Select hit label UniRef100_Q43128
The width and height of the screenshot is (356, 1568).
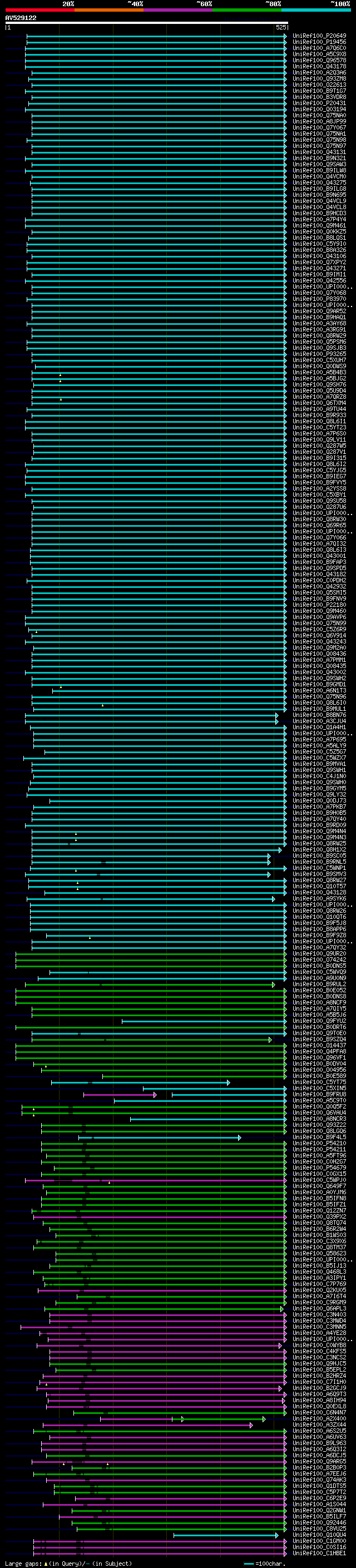coord(319,892)
